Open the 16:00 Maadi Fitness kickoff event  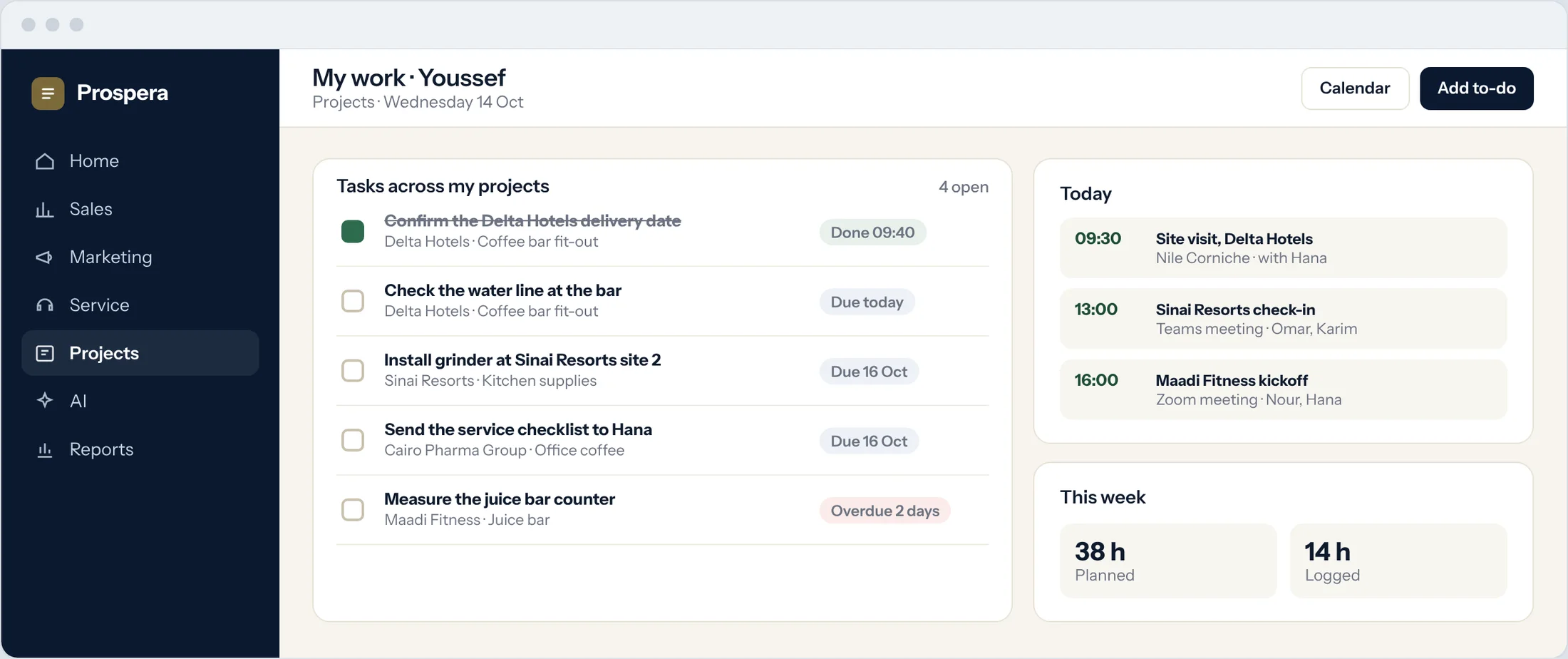coord(1283,389)
